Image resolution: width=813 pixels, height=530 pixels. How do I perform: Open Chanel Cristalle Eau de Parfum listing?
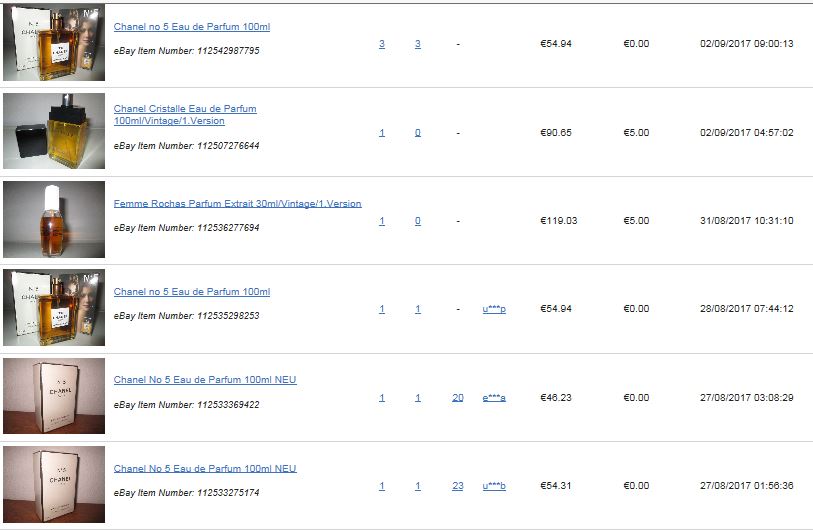pos(185,115)
